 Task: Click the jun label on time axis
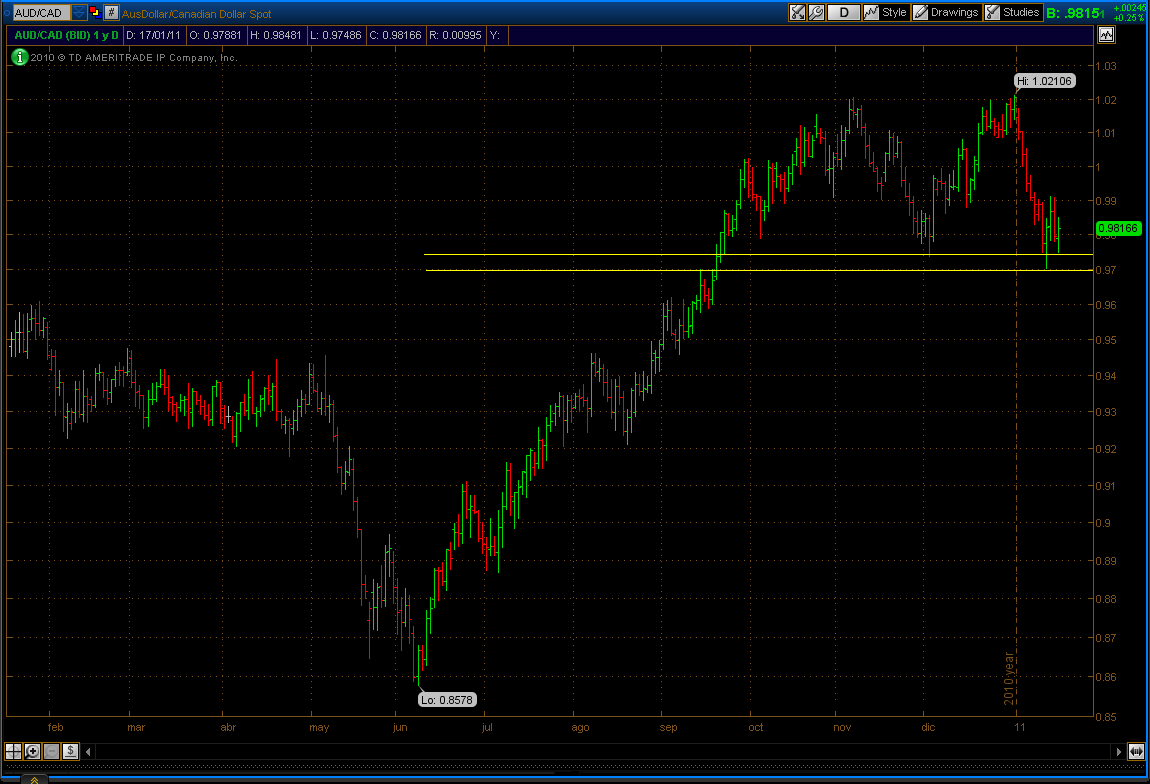pos(400,728)
